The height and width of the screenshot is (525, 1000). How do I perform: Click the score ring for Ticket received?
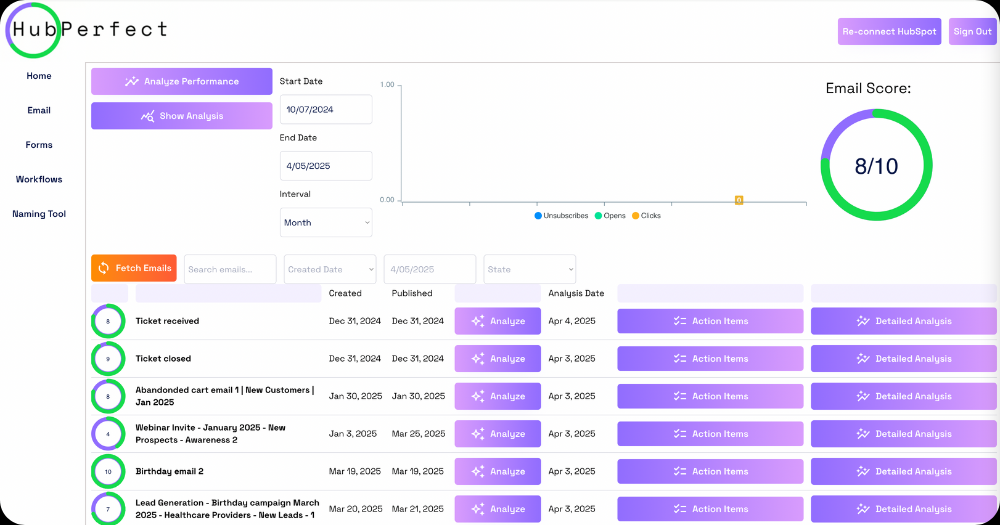107,321
